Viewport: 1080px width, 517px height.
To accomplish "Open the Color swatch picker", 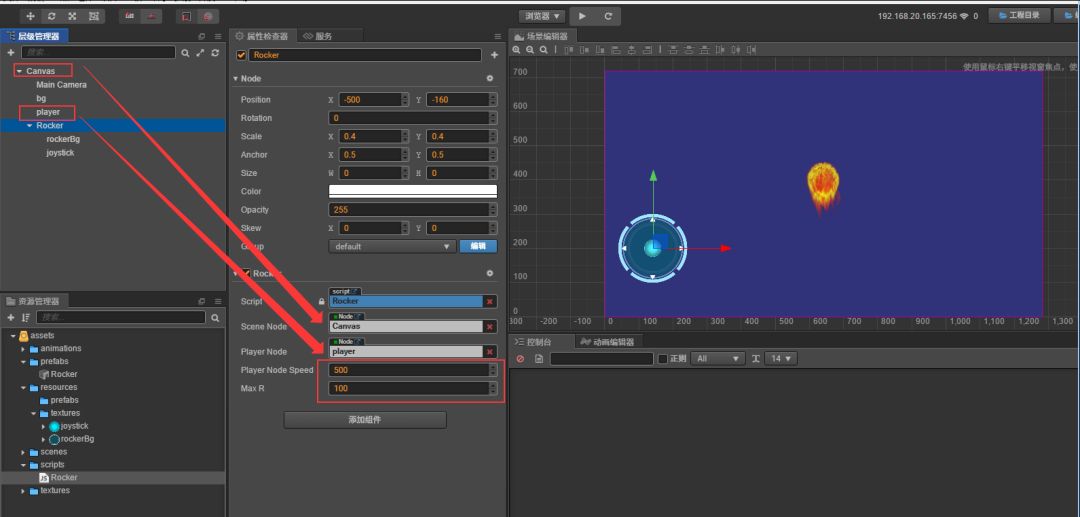I will tap(413, 191).
